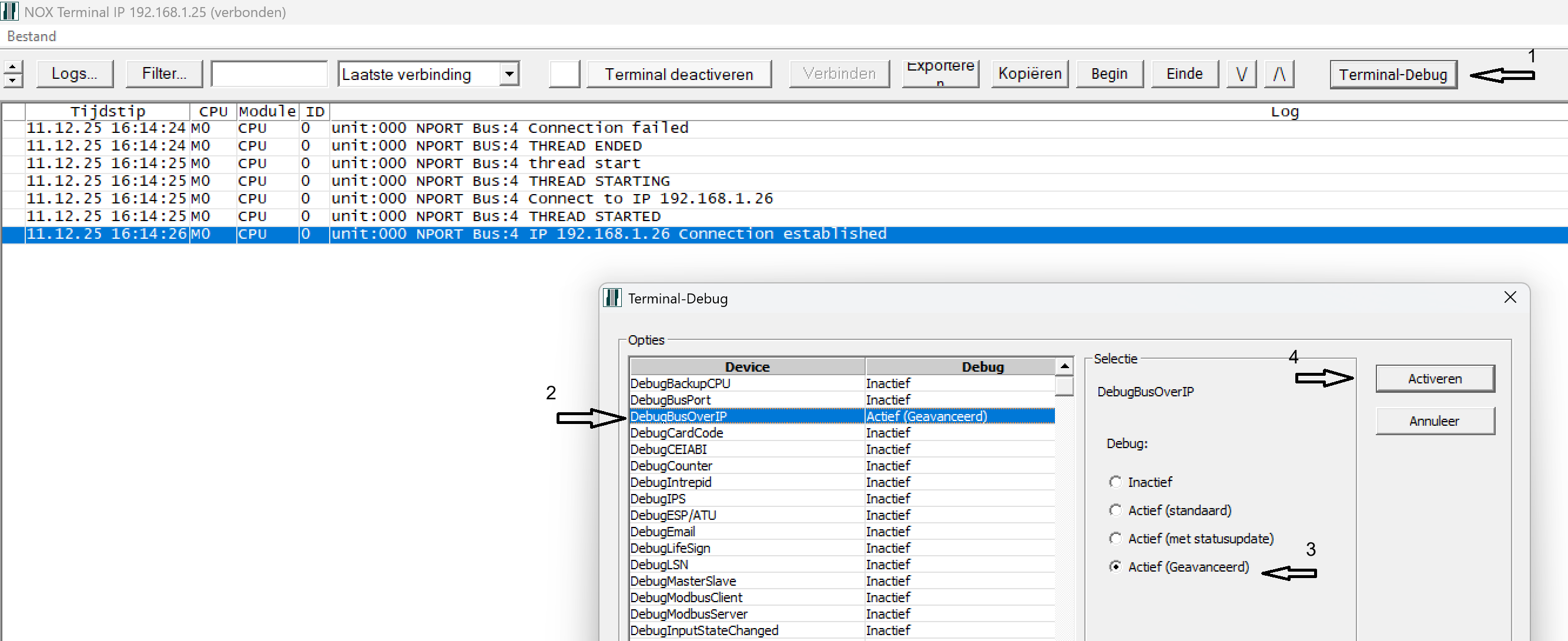Choose Actief (standaard) radio option
Screen dimensions: 1568x641
[1115, 510]
